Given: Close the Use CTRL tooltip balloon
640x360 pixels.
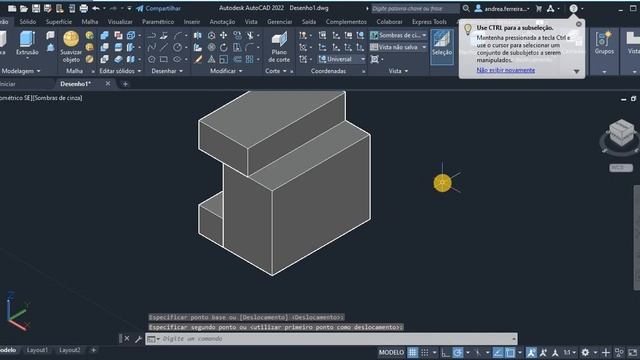Looking at the screenshot, I should point(579,24).
